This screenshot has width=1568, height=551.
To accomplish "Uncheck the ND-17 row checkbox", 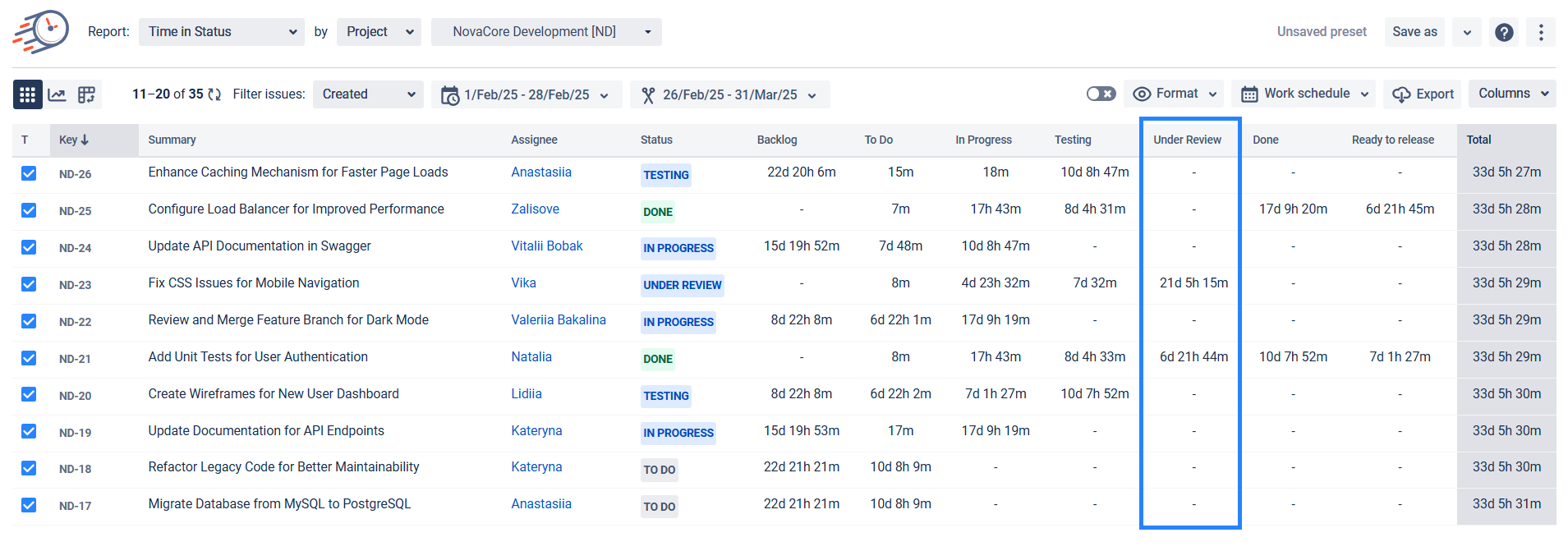I will [29, 505].
